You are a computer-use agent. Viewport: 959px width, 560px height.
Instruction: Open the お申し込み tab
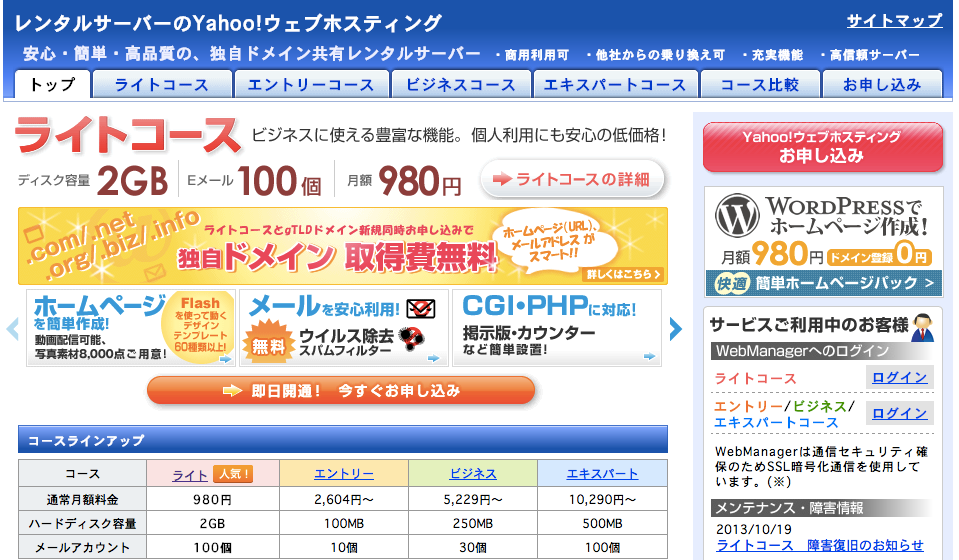882,84
